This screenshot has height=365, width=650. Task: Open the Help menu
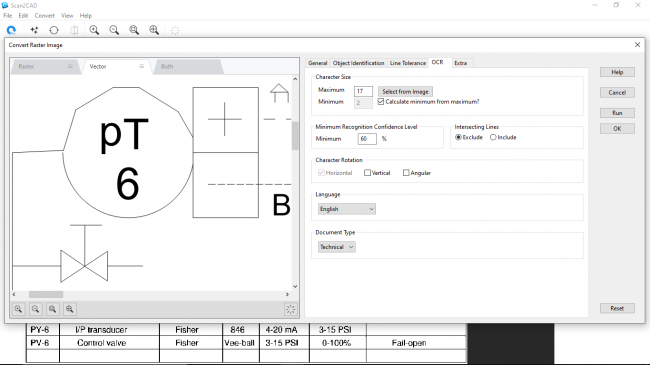pyautogui.click(x=86, y=15)
